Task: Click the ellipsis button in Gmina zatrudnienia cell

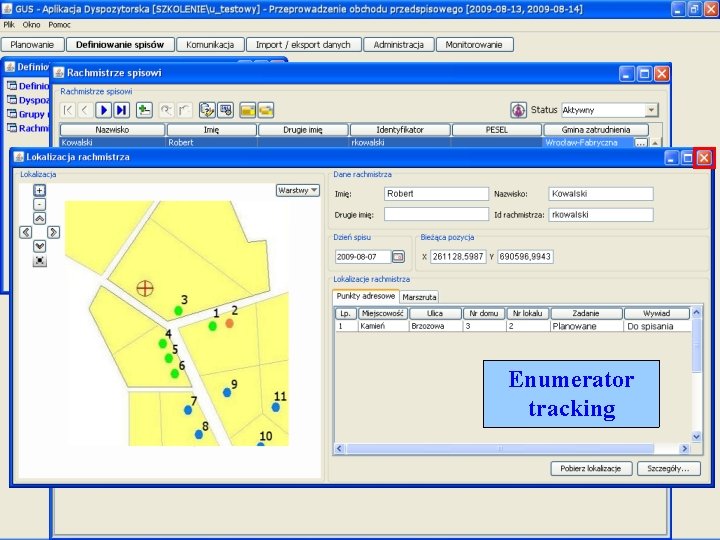Action: point(641,143)
